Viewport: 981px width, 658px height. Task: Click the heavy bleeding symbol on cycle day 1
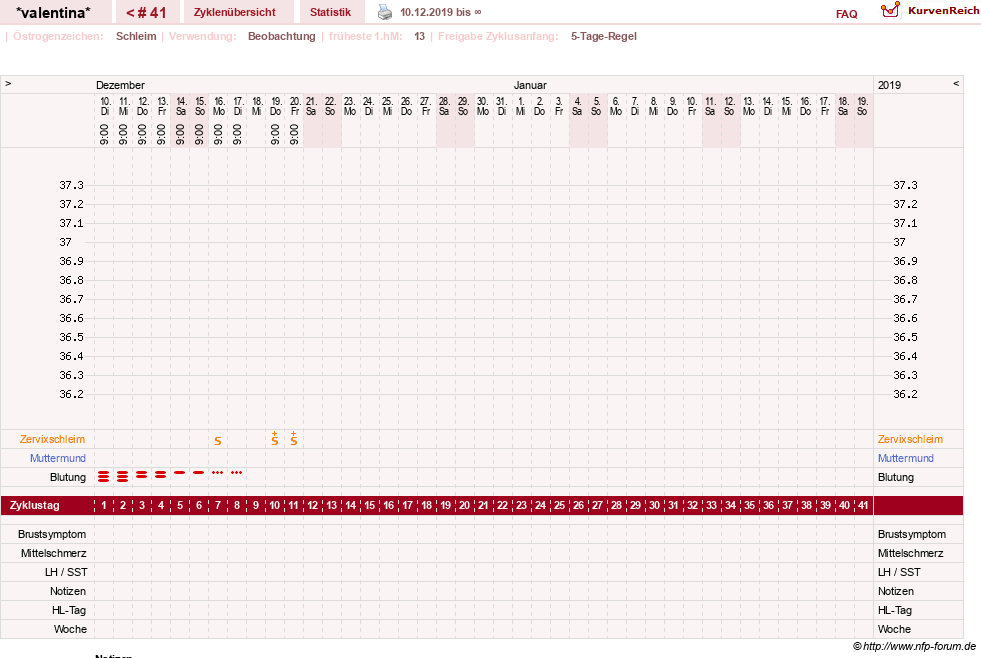[x=104, y=477]
